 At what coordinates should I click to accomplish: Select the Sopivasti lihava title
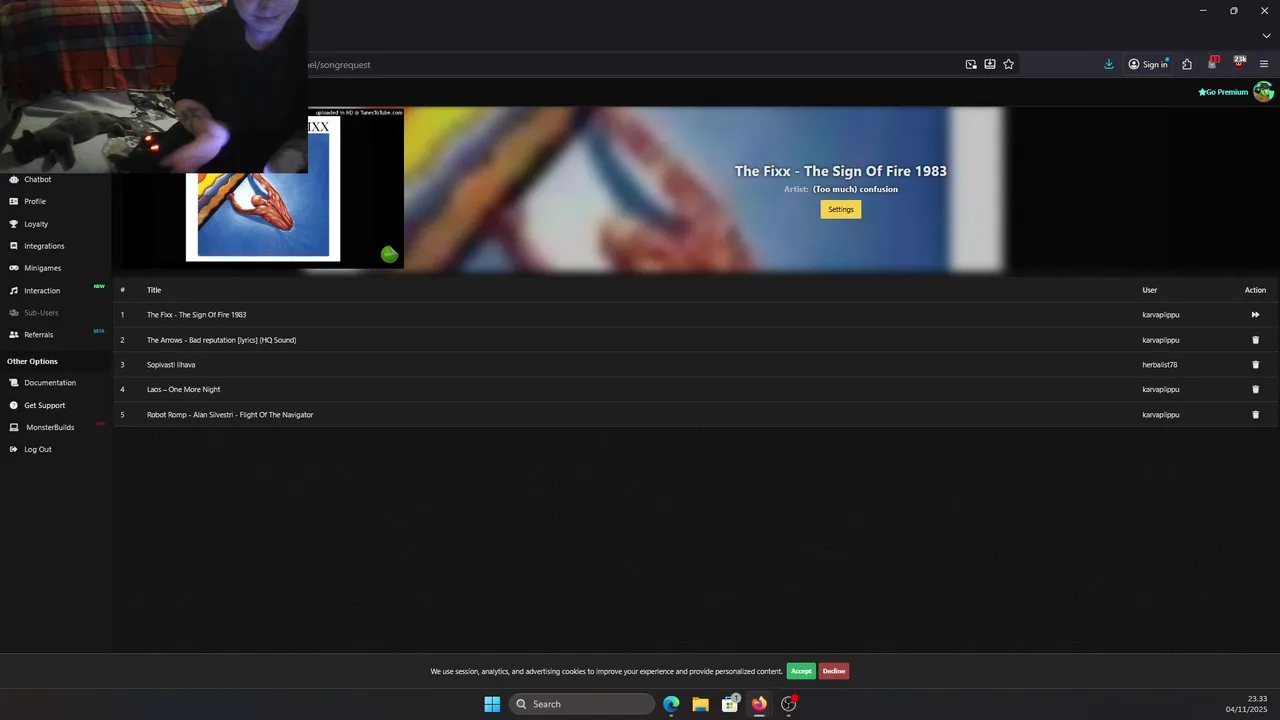(x=171, y=365)
